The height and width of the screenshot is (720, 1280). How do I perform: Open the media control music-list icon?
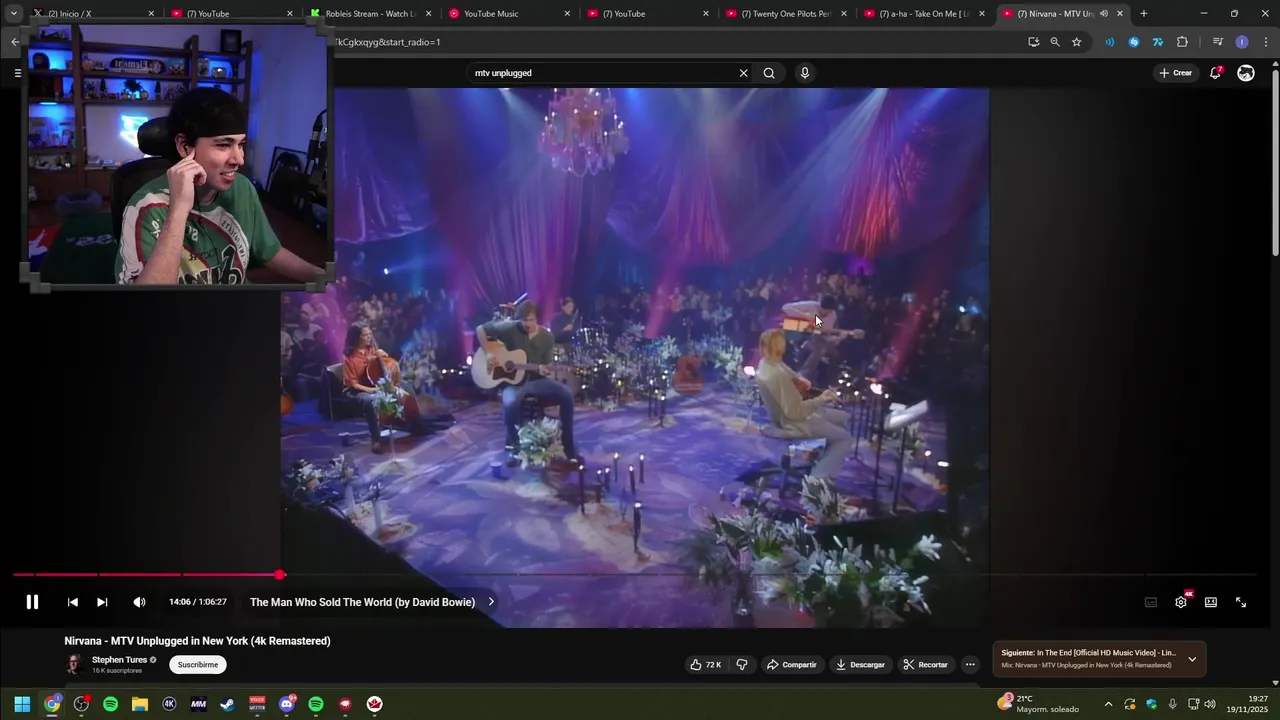coord(1217,42)
